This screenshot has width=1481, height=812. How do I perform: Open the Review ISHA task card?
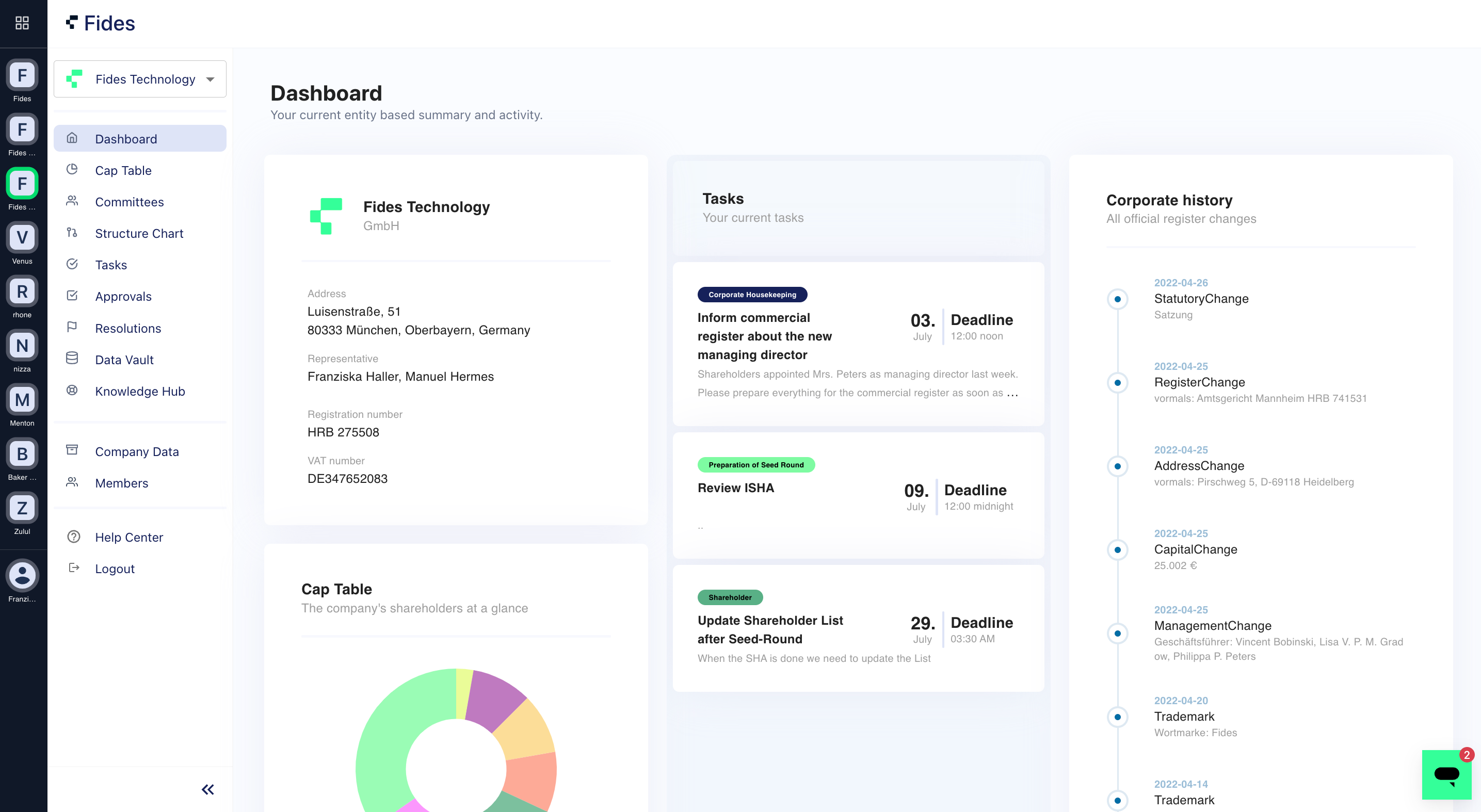(735, 488)
